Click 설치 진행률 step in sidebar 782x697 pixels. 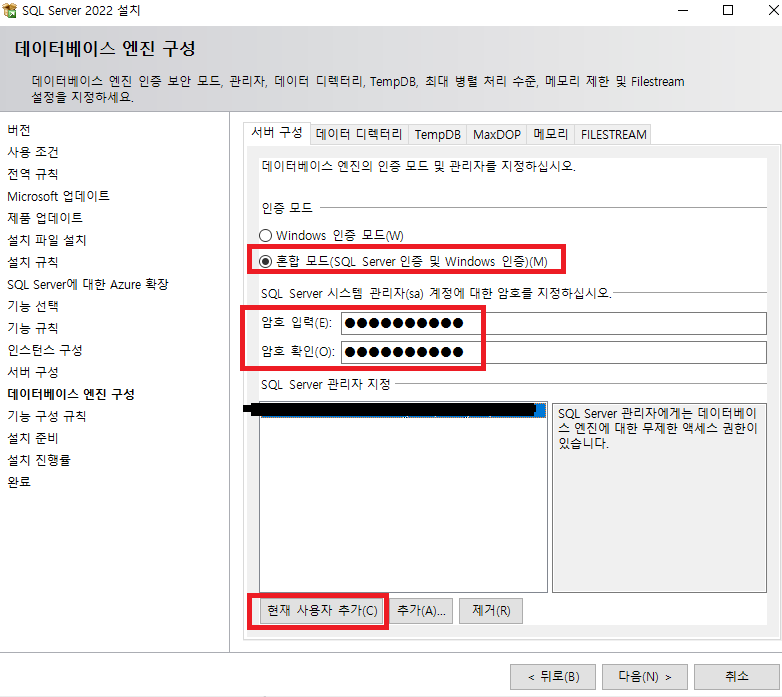39,460
